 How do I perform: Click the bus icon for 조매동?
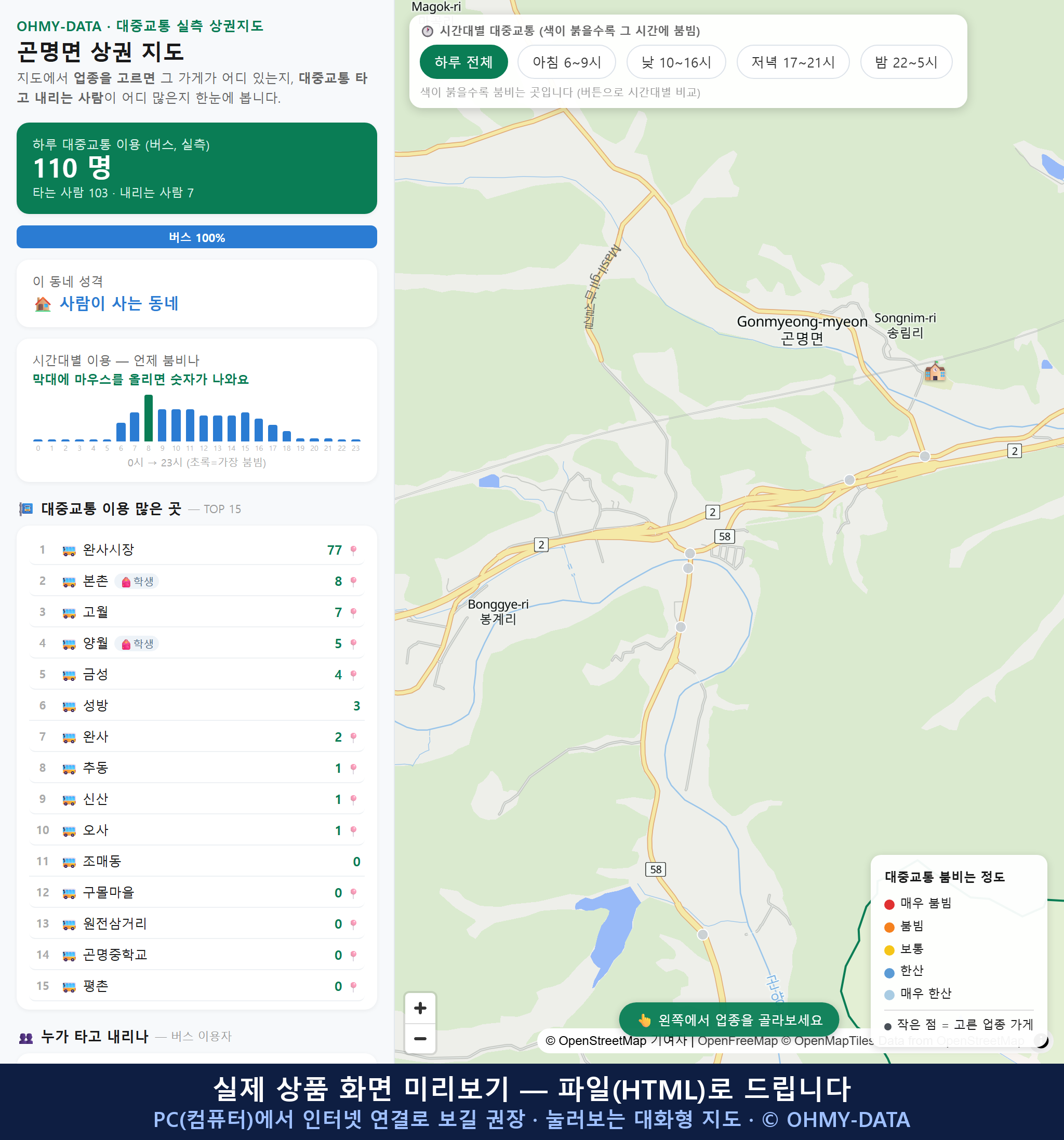pos(69,862)
